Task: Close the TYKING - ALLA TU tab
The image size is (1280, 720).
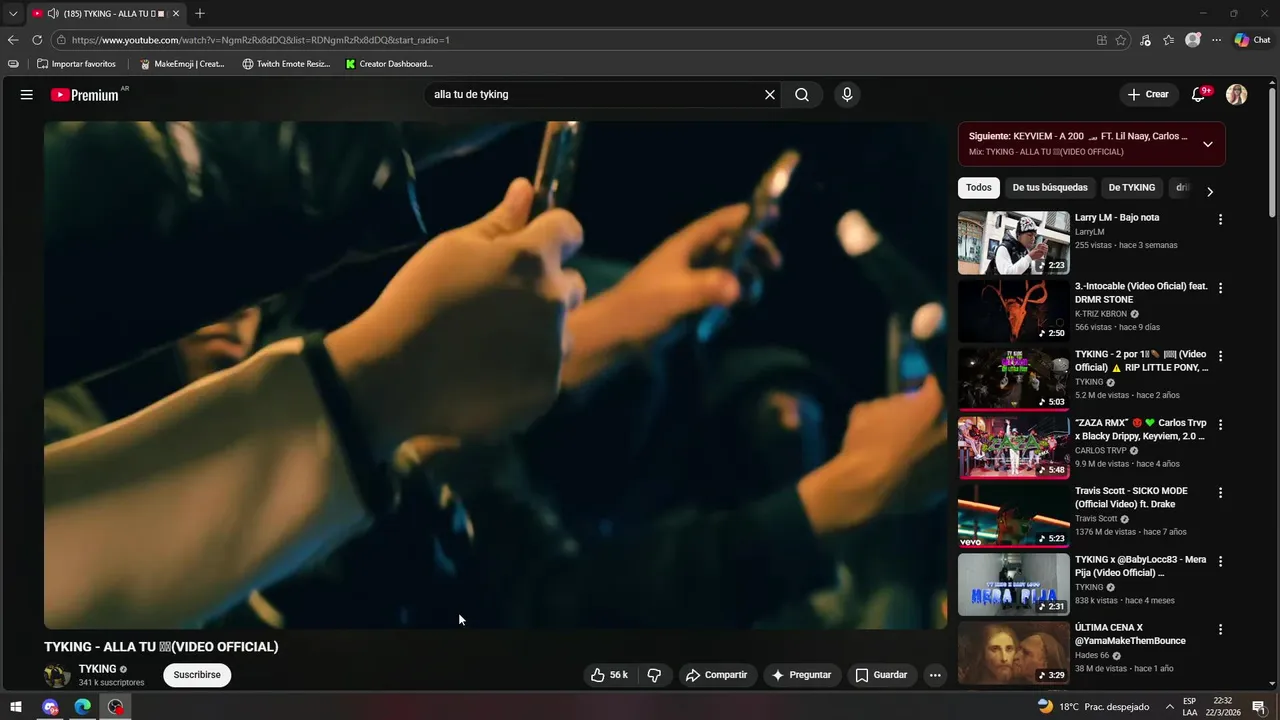Action: (x=176, y=14)
